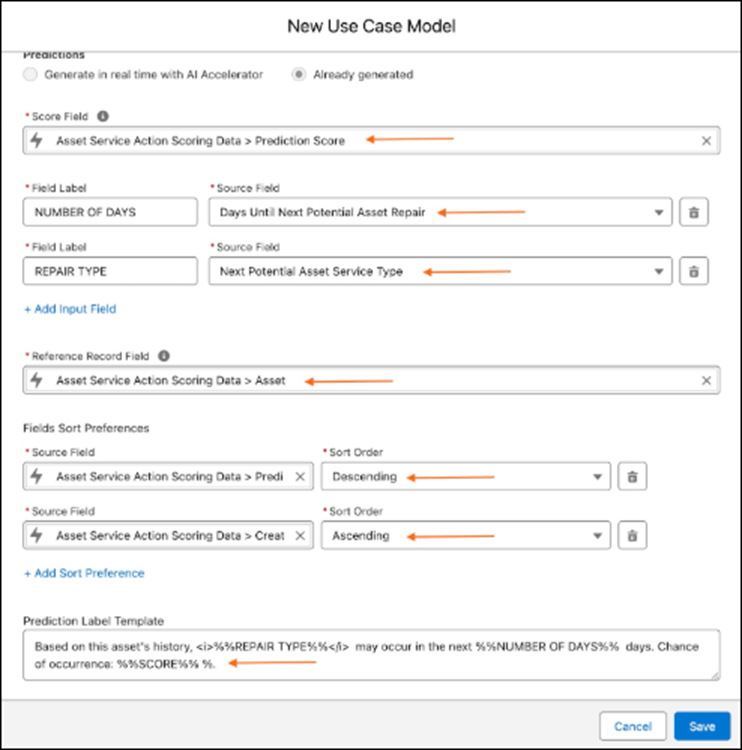Click the New Use Case Model title
The width and height of the screenshot is (742, 750).
click(x=371, y=26)
